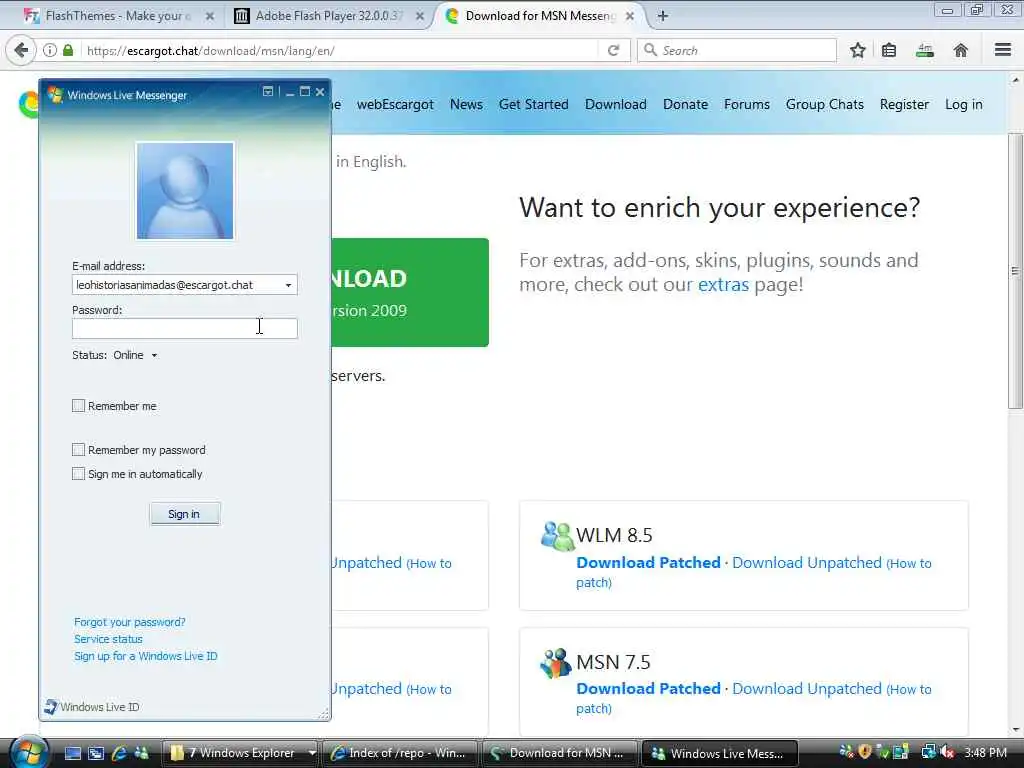Focus the Password input field
The width and height of the screenshot is (1024, 768).
pos(185,328)
